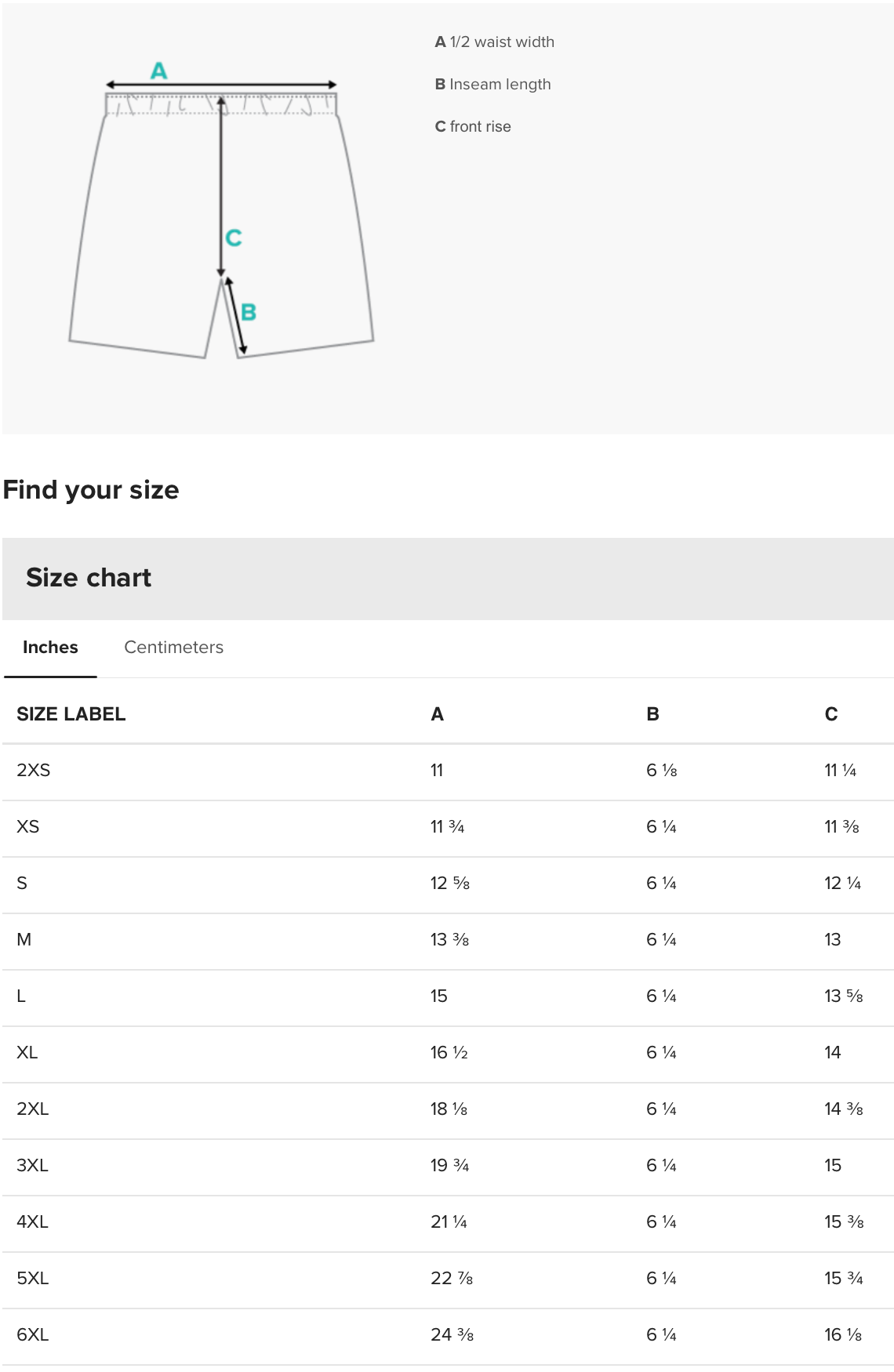894x1372 pixels.
Task: Select the 6XL size row label
Action: (x=33, y=1335)
